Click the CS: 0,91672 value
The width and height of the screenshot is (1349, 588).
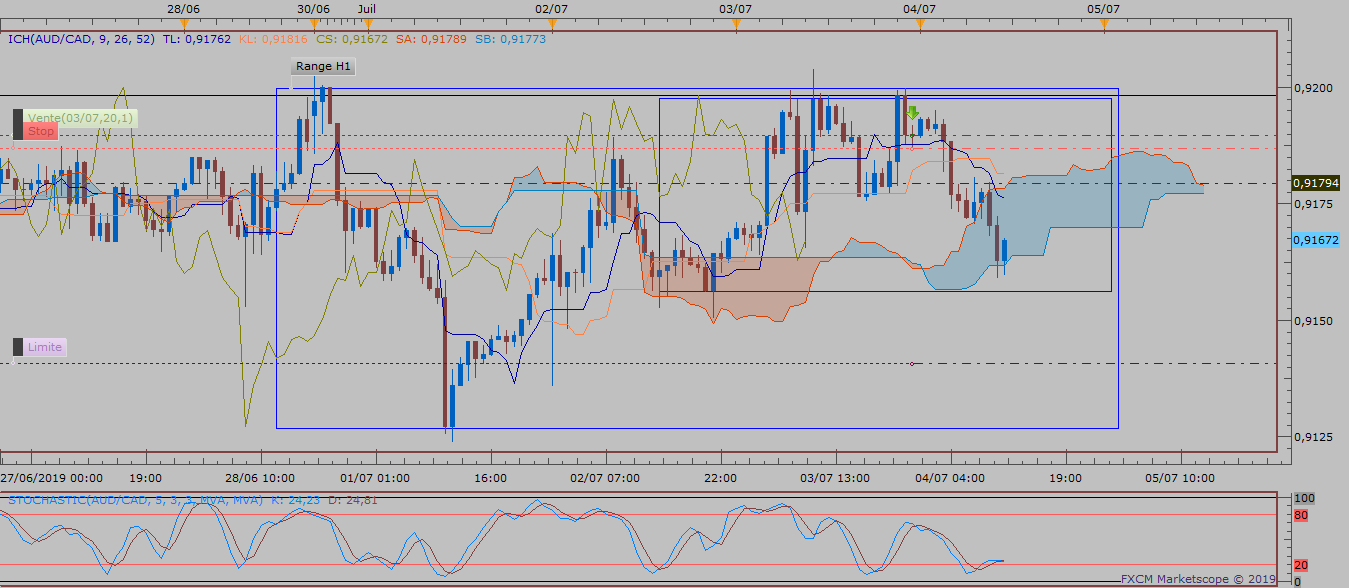351,39
